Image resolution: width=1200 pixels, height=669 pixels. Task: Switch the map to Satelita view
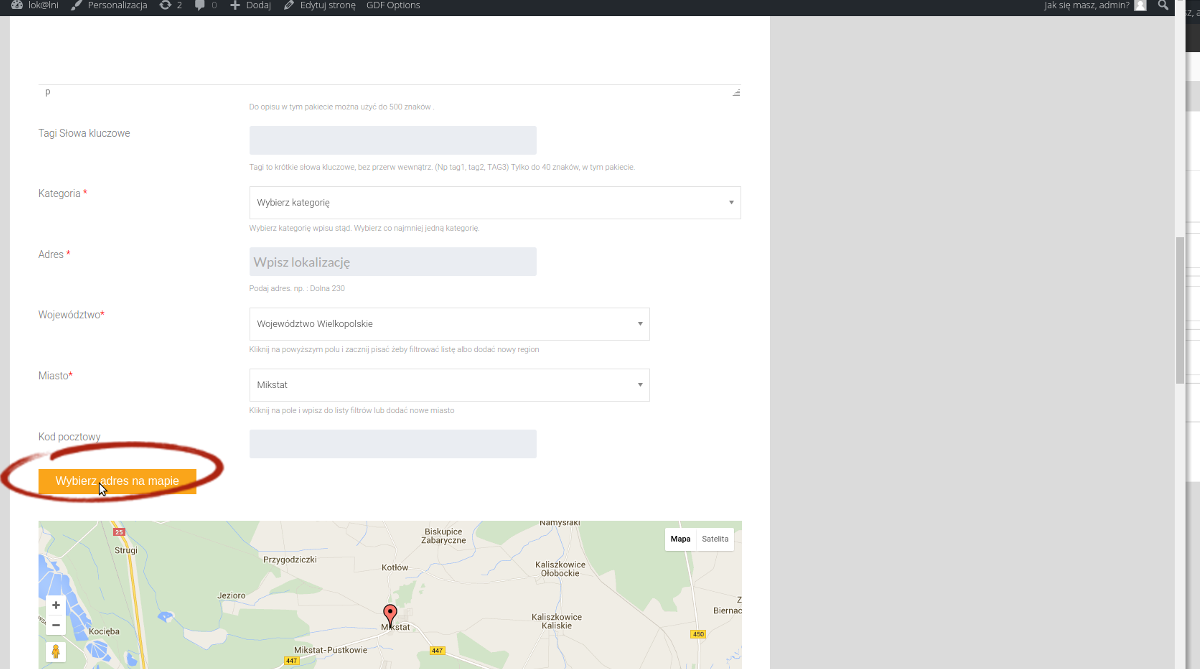pyautogui.click(x=715, y=539)
